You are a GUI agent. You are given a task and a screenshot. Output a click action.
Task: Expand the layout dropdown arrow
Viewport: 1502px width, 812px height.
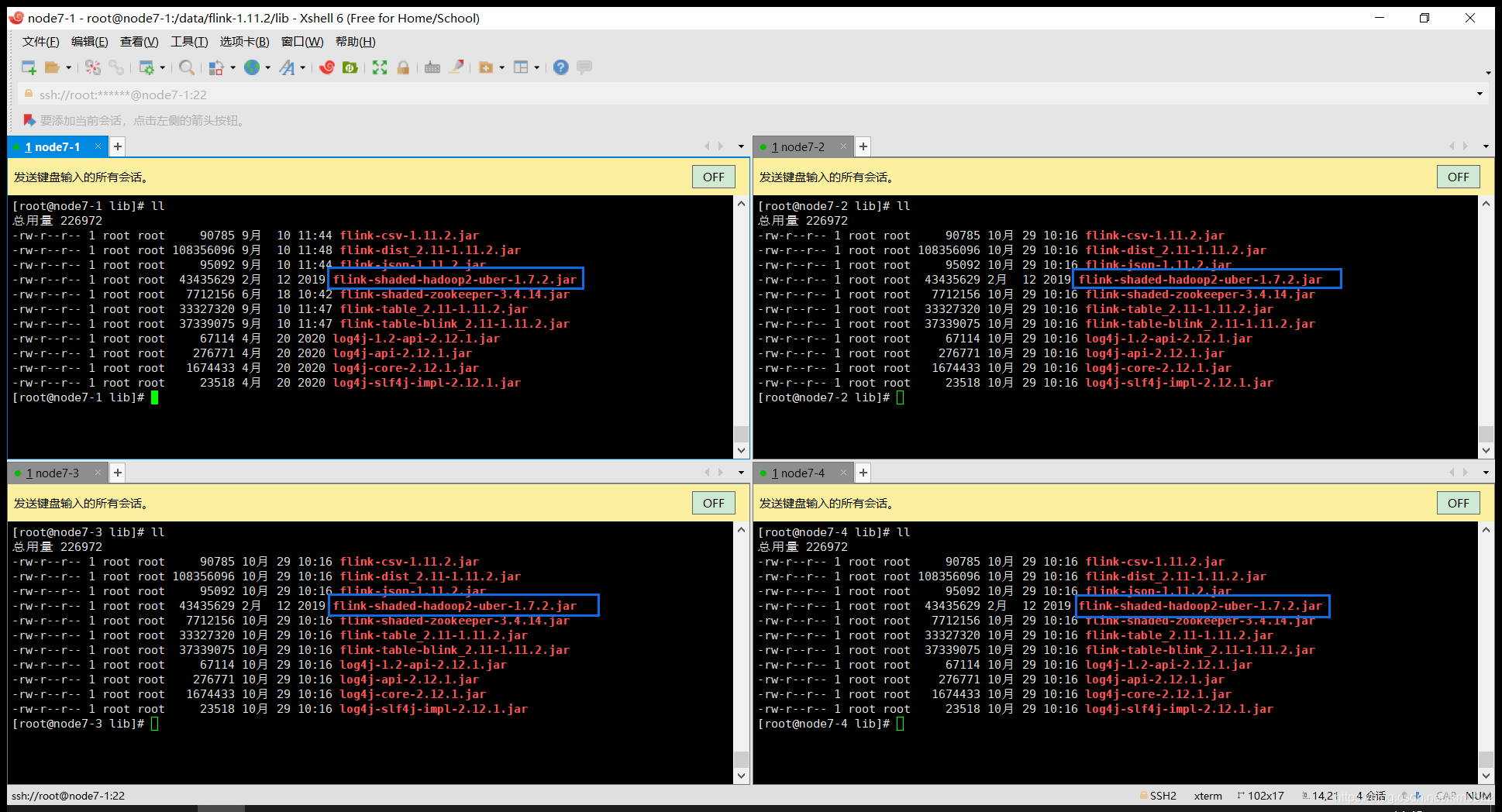tap(536, 68)
